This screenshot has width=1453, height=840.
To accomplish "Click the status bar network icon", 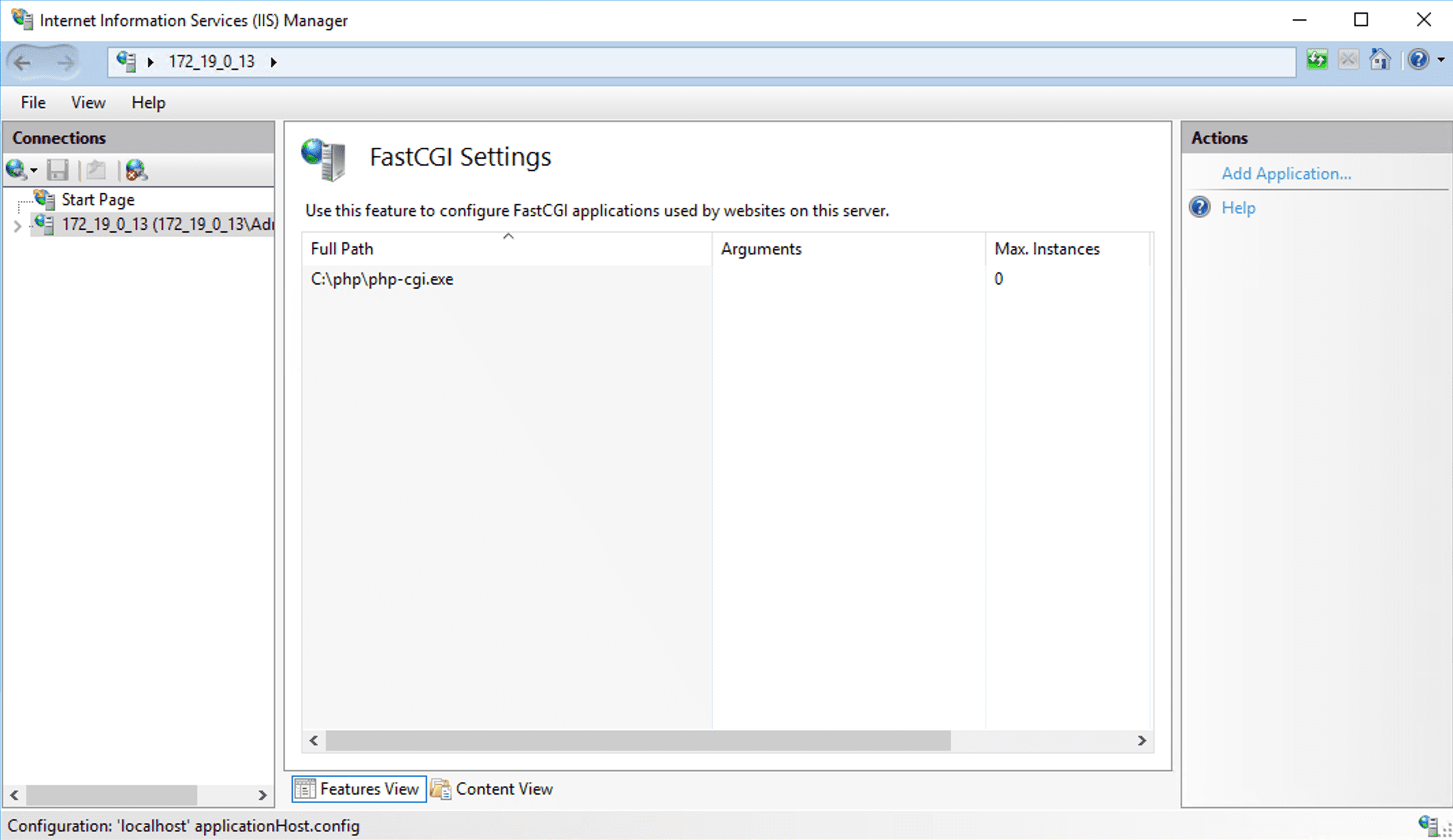I will tap(1428, 826).
